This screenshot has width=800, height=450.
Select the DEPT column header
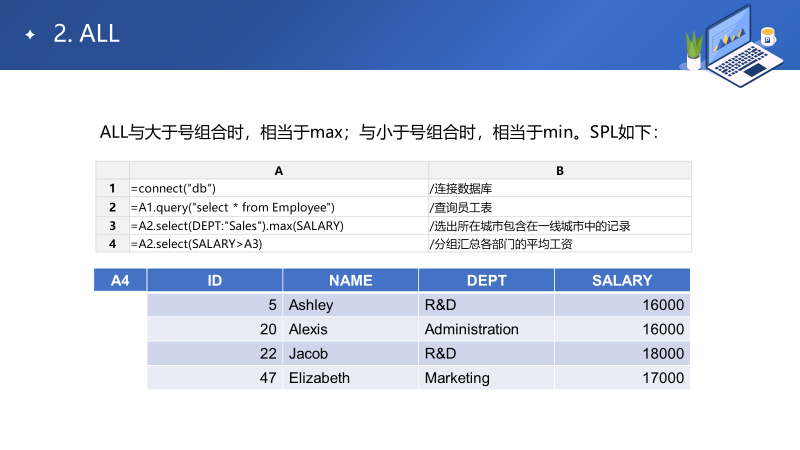click(x=486, y=281)
